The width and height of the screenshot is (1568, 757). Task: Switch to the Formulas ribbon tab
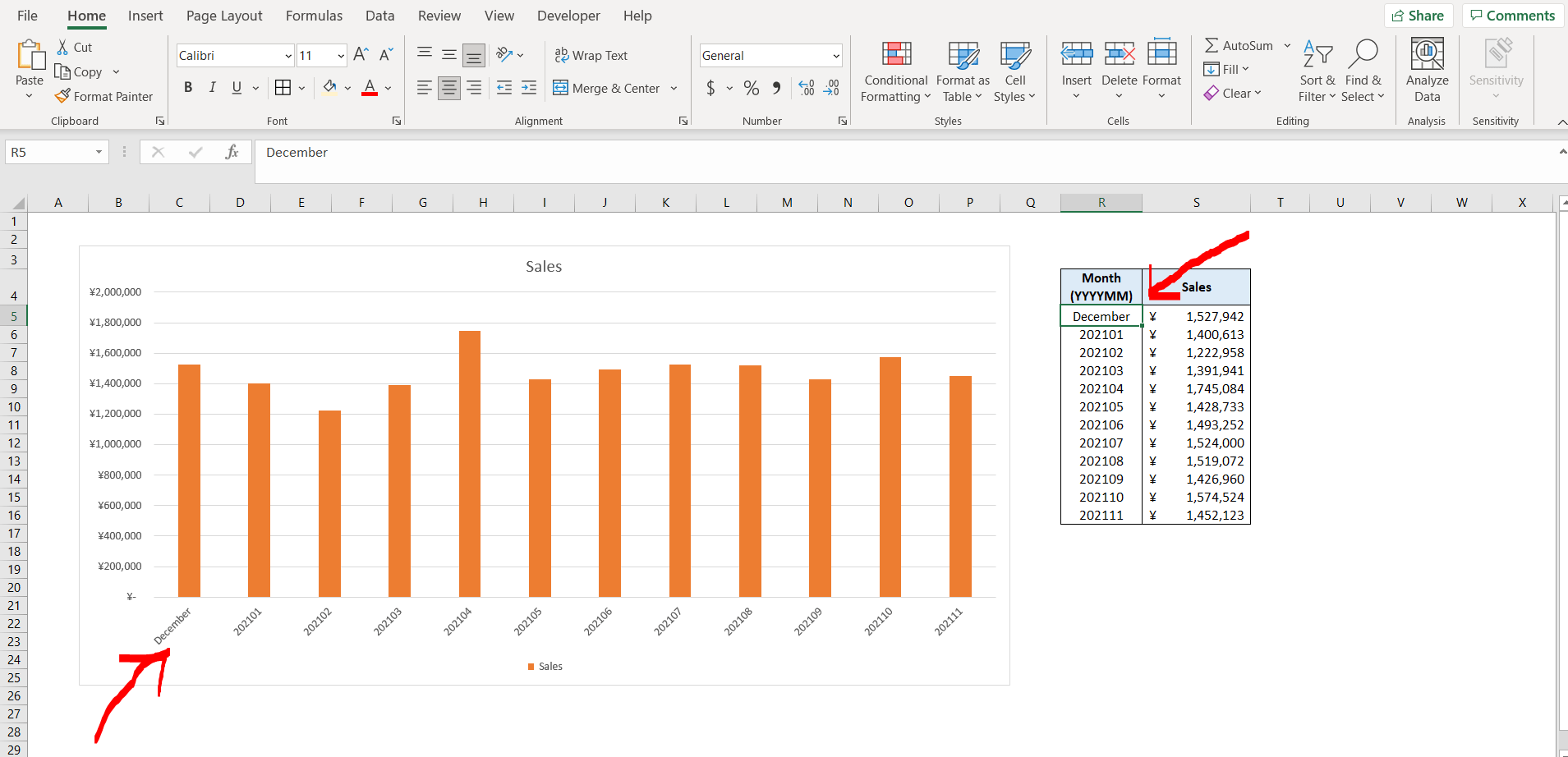point(314,15)
